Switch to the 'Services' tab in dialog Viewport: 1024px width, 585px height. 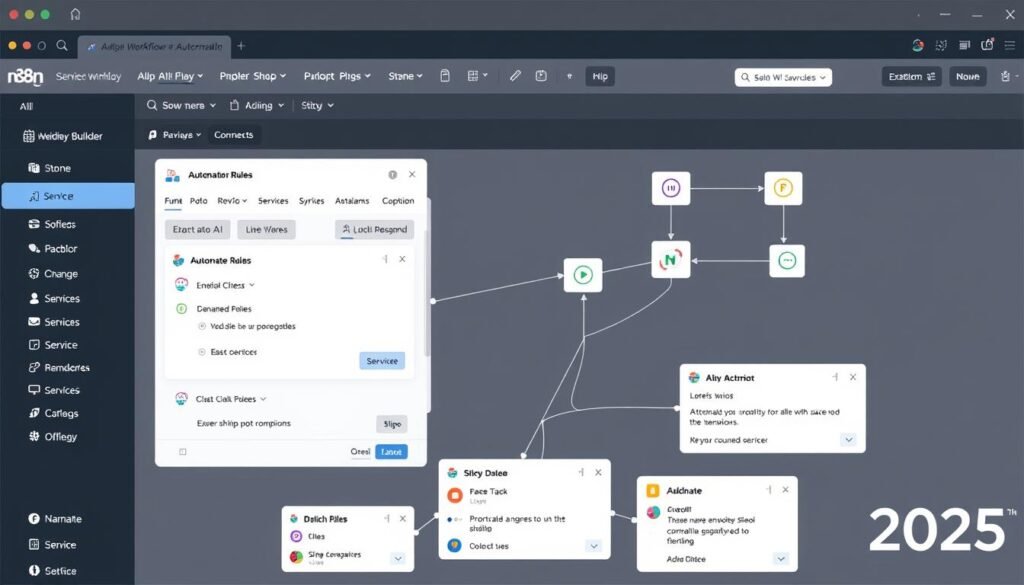pos(273,201)
